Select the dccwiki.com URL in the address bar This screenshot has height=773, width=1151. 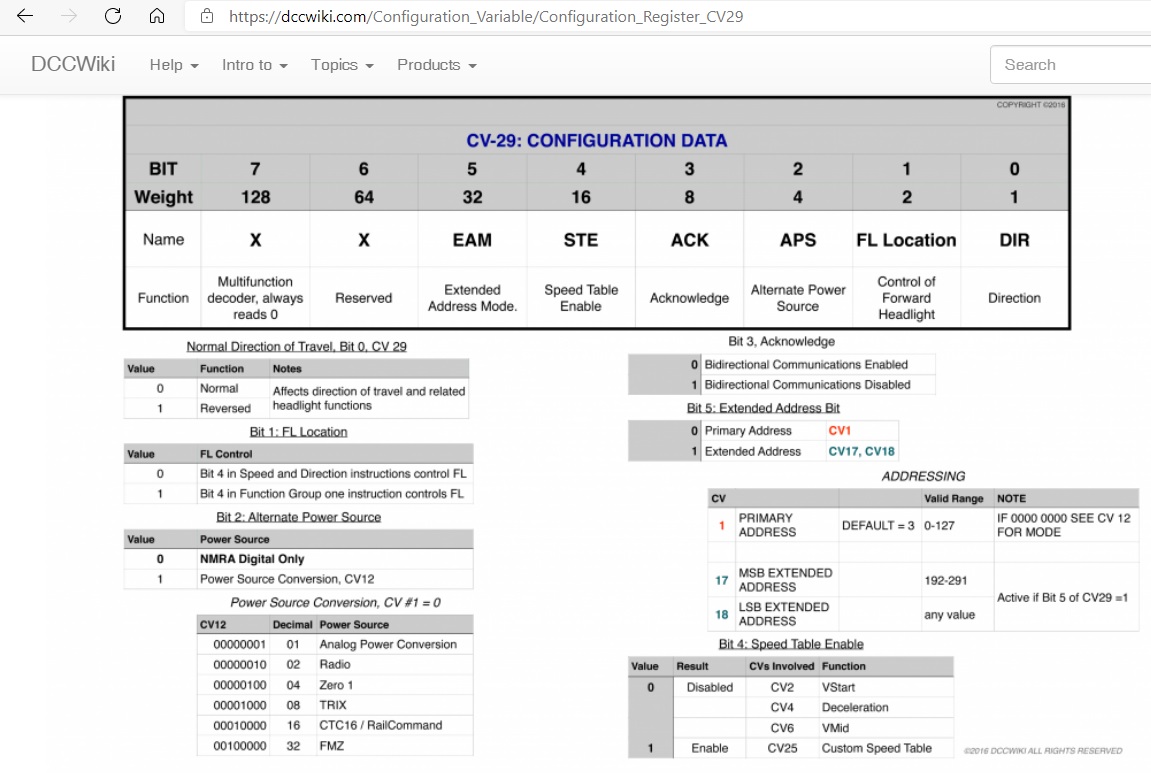486,16
